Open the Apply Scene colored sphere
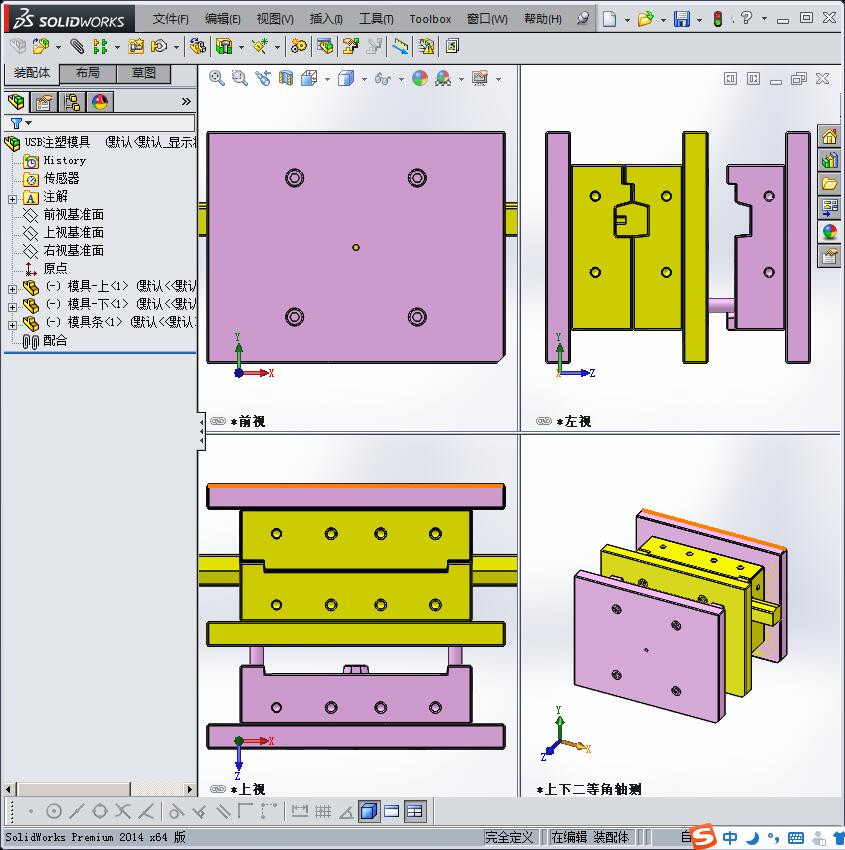845x850 pixels. tap(420, 78)
